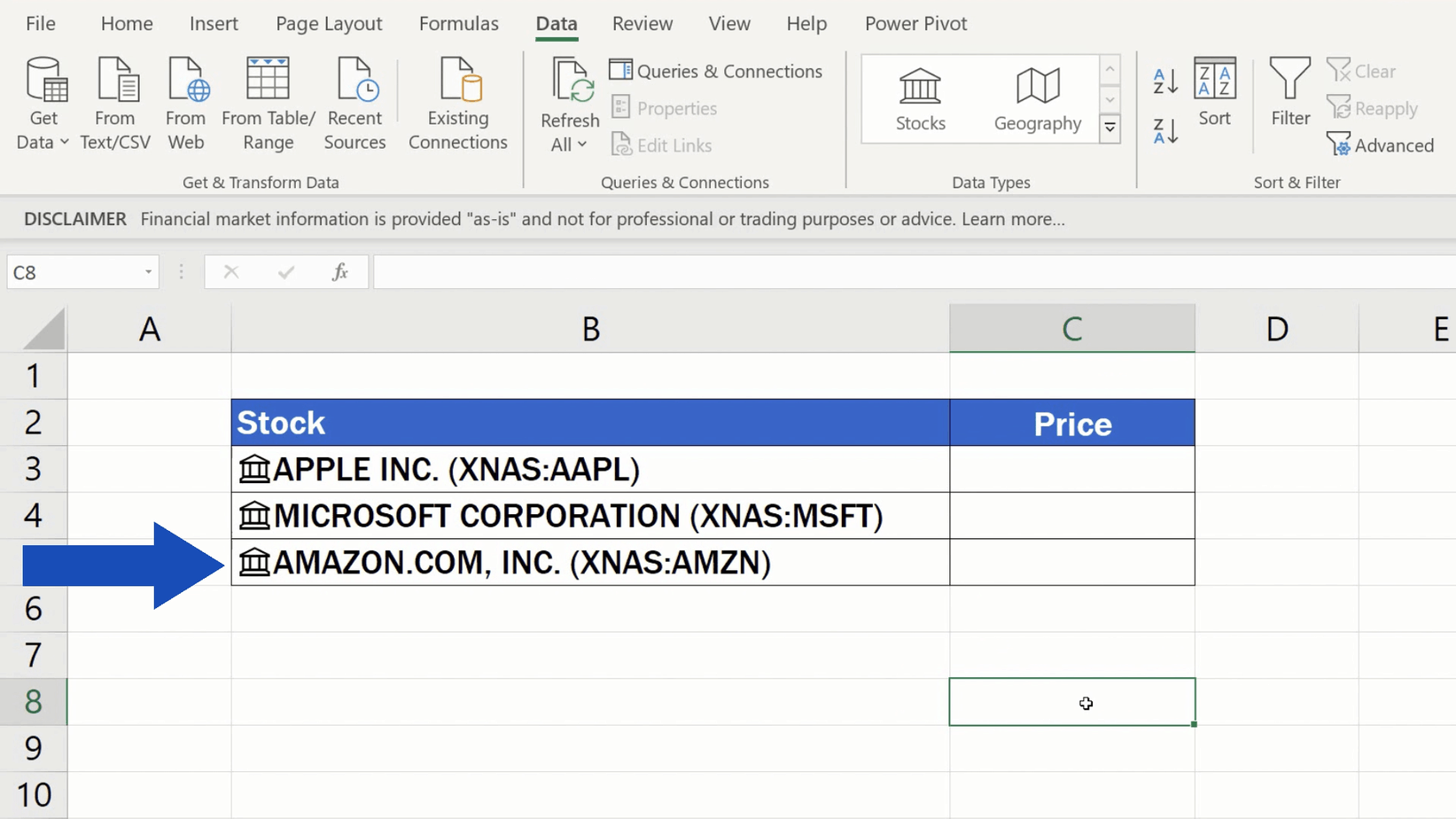Switch to the Formulas tab
Image resolution: width=1456 pixels, height=819 pixels.
click(458, 24)
